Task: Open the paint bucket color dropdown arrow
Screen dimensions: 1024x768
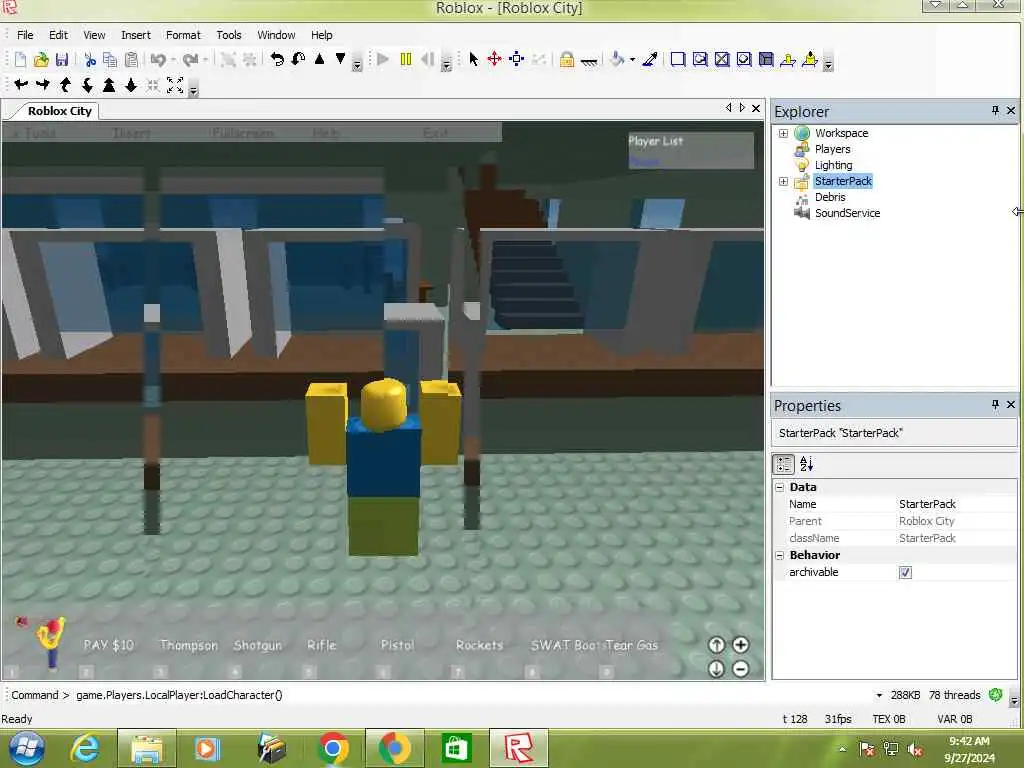Action: (632, 60)
